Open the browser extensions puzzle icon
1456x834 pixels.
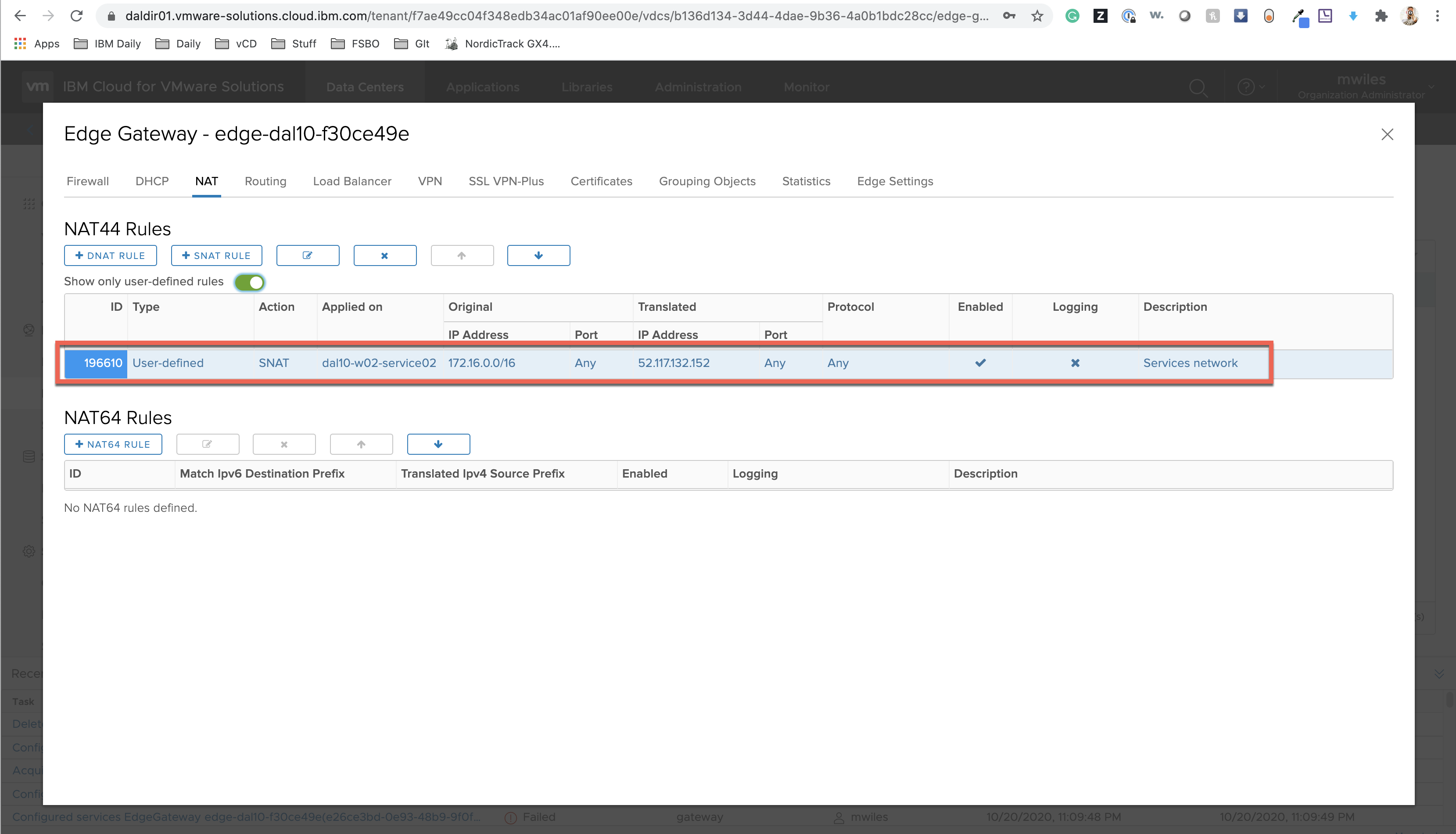point(1381,16)
